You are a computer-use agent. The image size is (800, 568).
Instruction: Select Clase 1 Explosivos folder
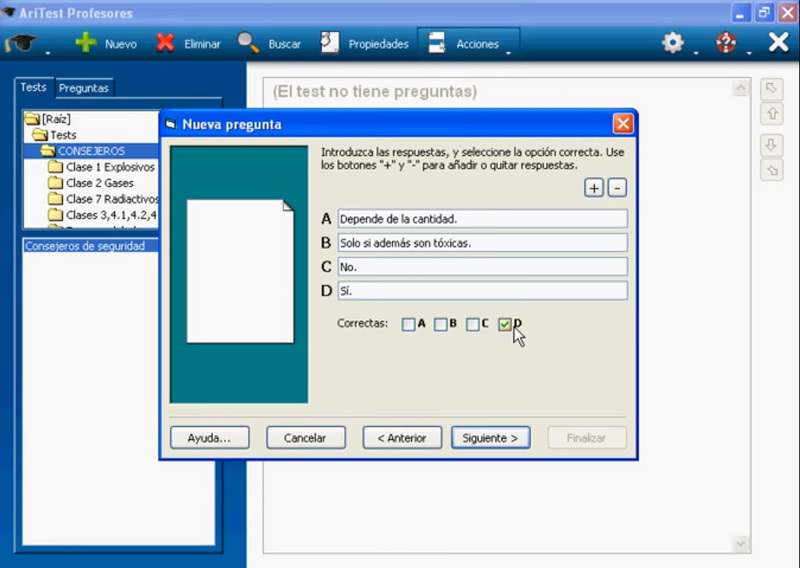coord(102,167)
